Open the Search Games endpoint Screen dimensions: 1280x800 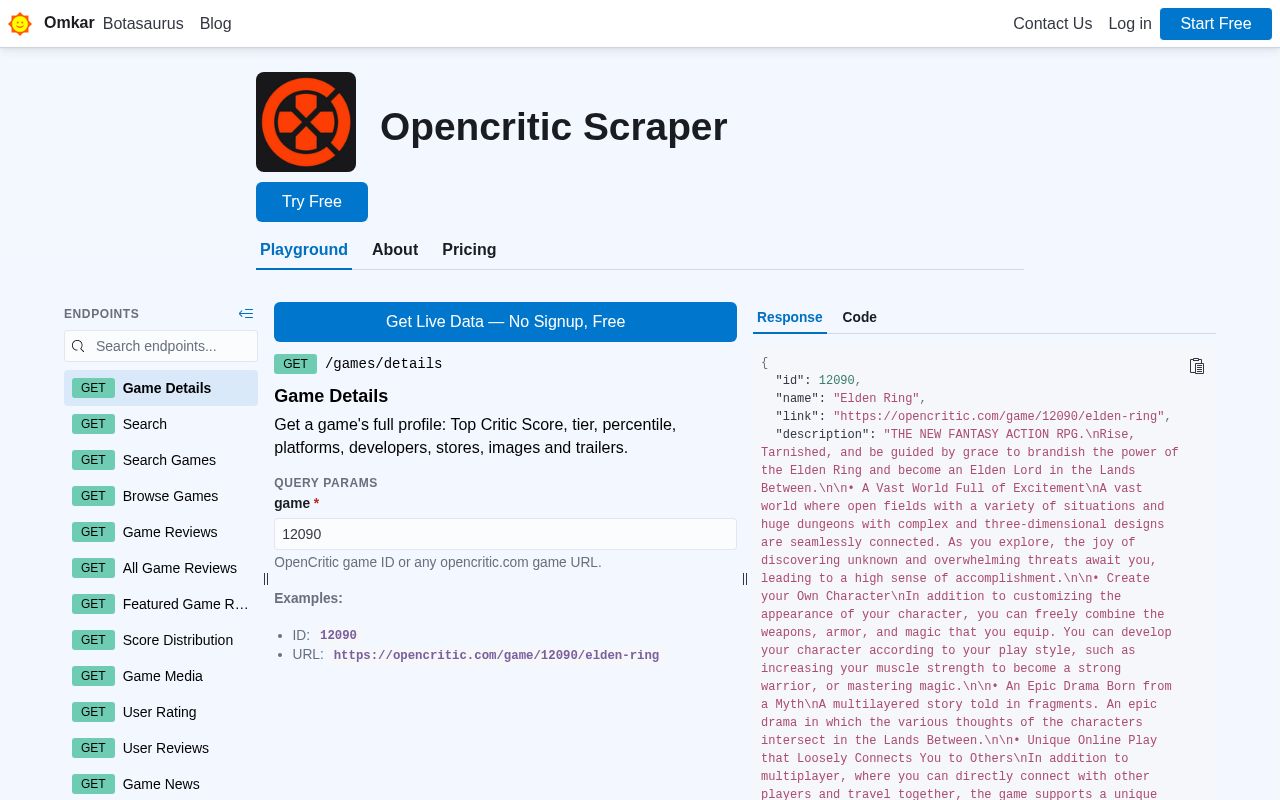[161, 460]
